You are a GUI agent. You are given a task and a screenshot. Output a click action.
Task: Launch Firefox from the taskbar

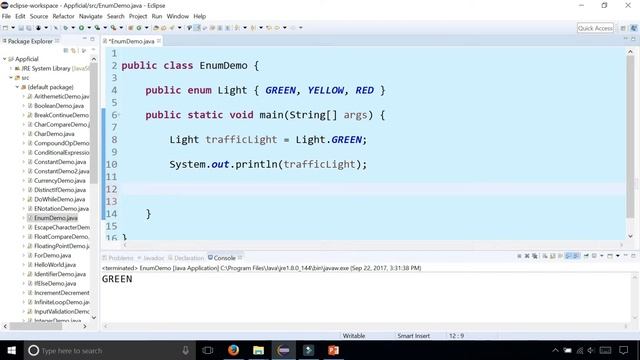[233, 350]
